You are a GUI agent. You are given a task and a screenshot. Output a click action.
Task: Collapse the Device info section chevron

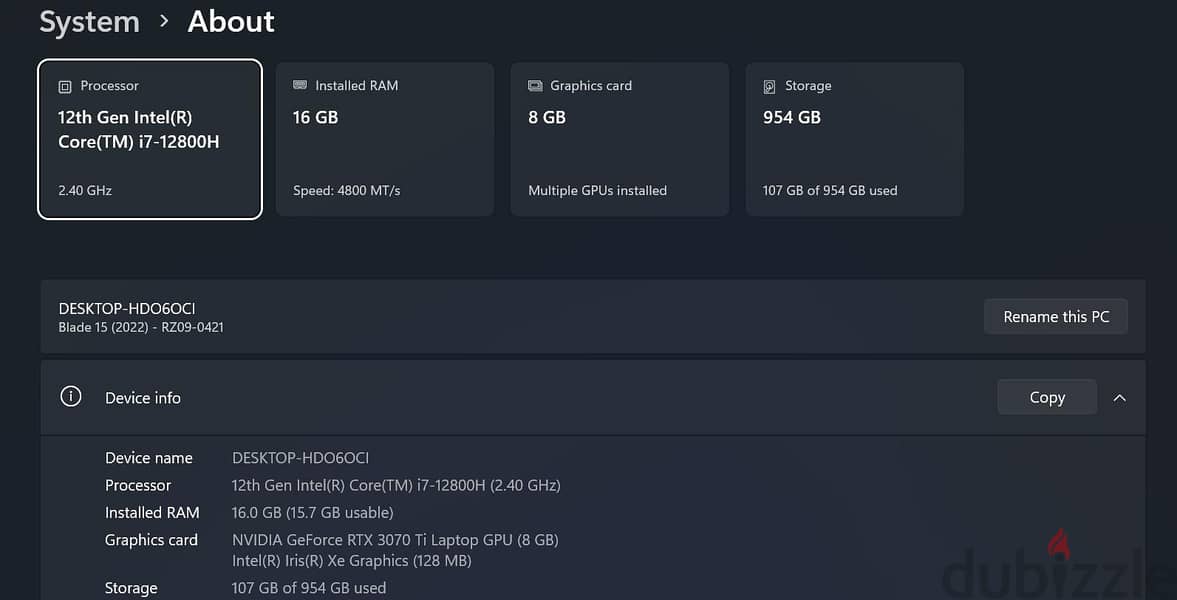point(1119,397)
